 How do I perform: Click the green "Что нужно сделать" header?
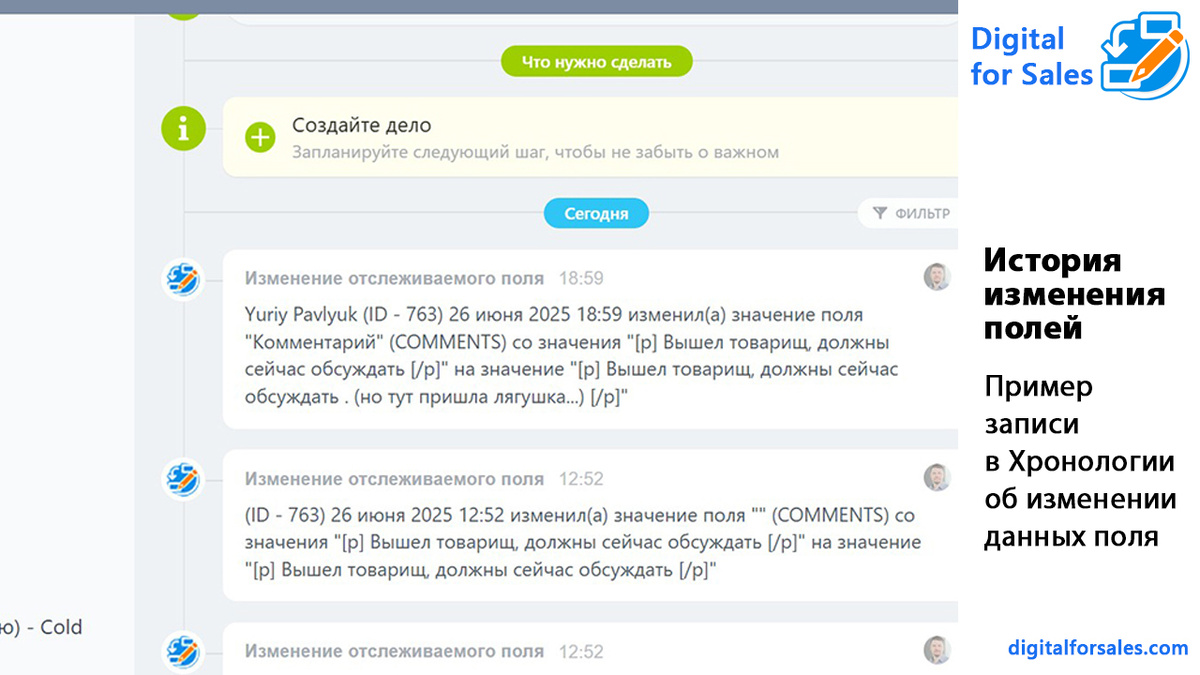tap(596, 61)
